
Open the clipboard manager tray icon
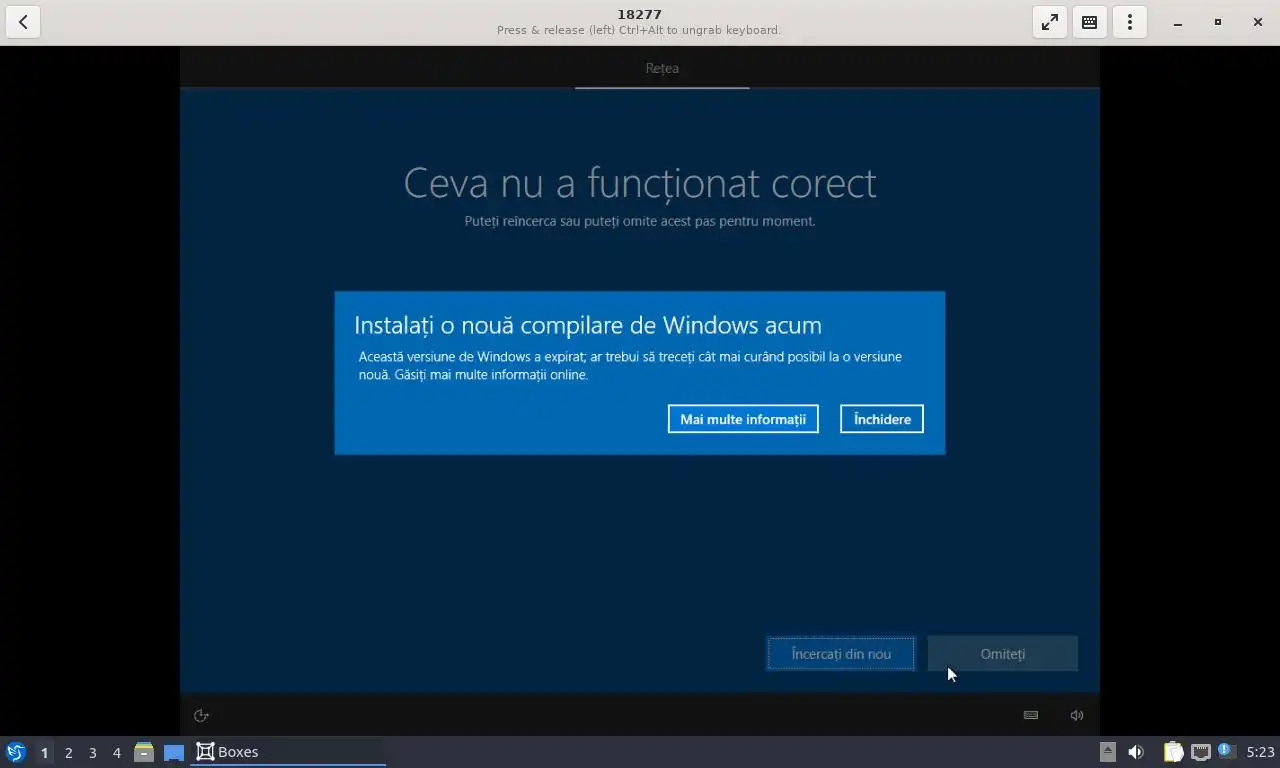tap(1173, 752)
